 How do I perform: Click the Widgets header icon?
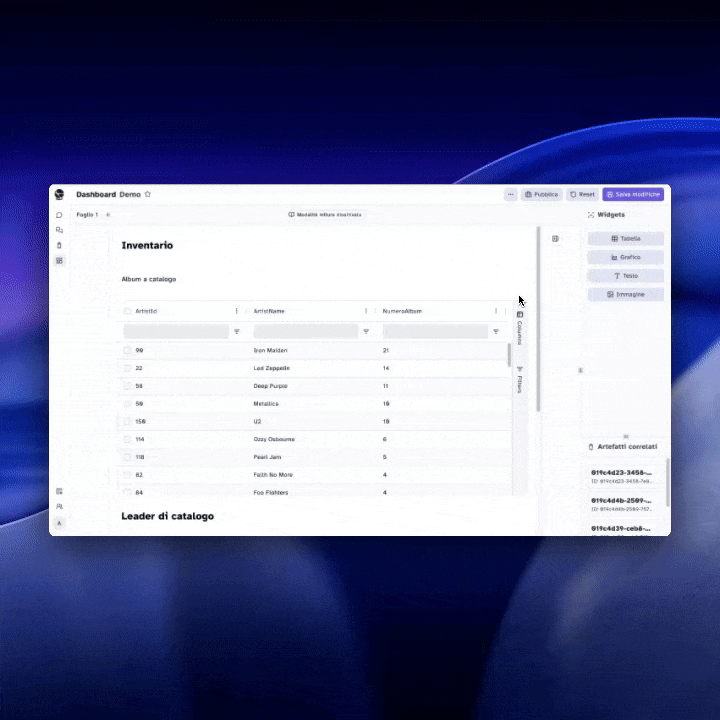pos(591,215)
